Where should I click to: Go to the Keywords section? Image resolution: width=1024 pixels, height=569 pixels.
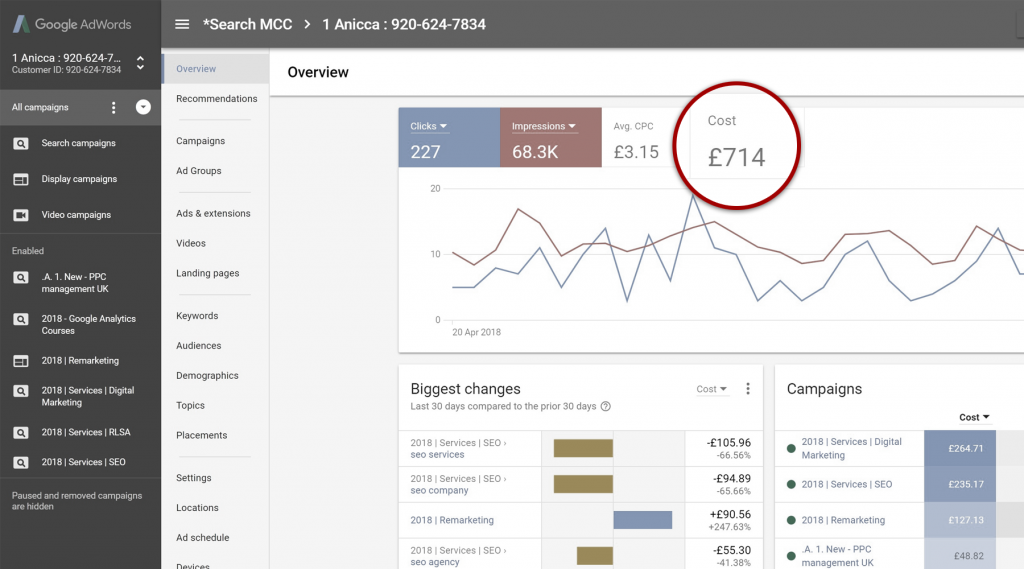197,316
